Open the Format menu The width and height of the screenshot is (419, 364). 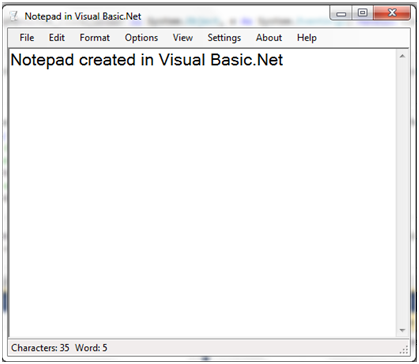tap(95, 38)
